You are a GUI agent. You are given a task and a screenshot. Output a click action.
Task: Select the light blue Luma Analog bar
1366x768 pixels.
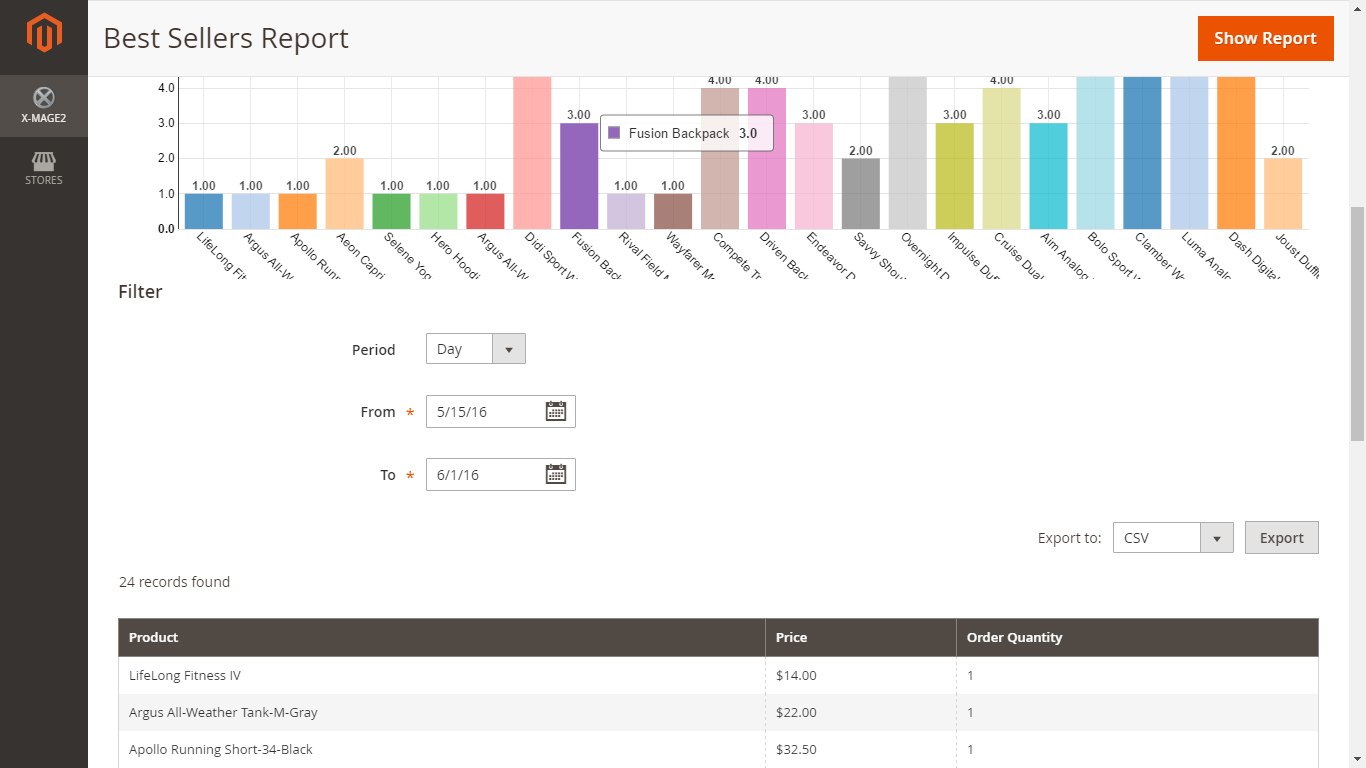(1189, 153)
